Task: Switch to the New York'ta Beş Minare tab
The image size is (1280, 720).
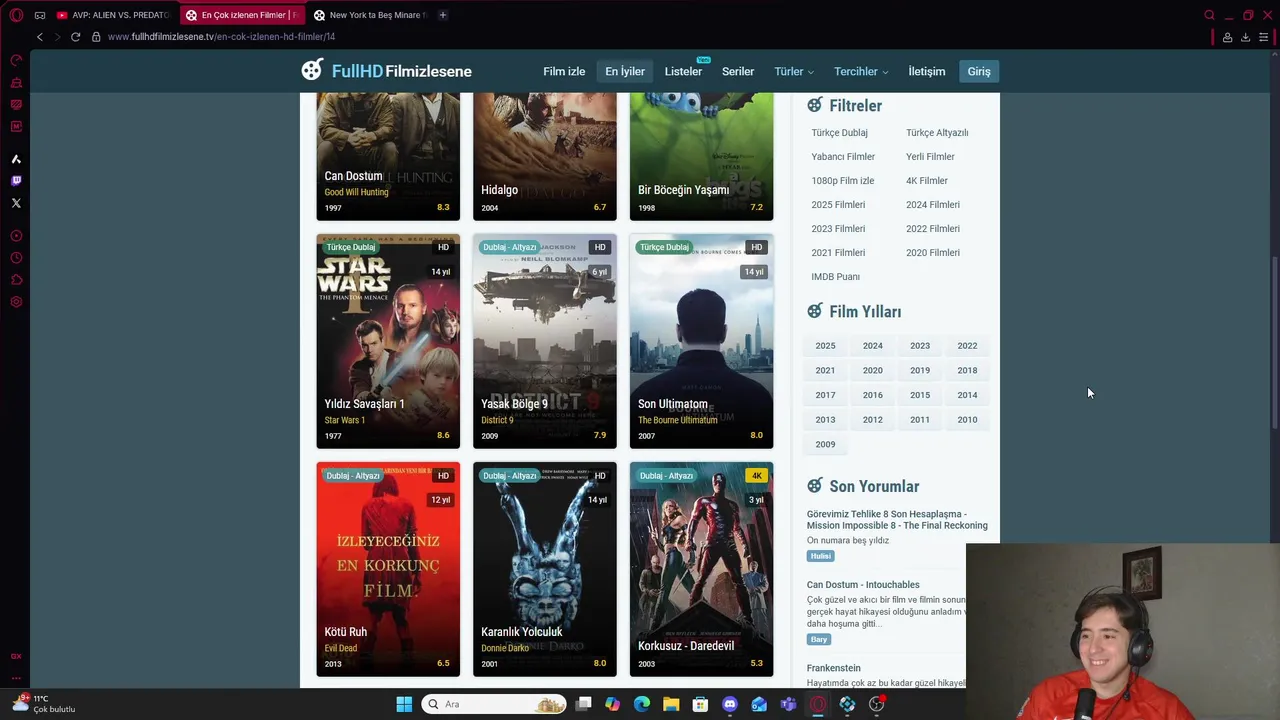Action: (x=369, y=15)
